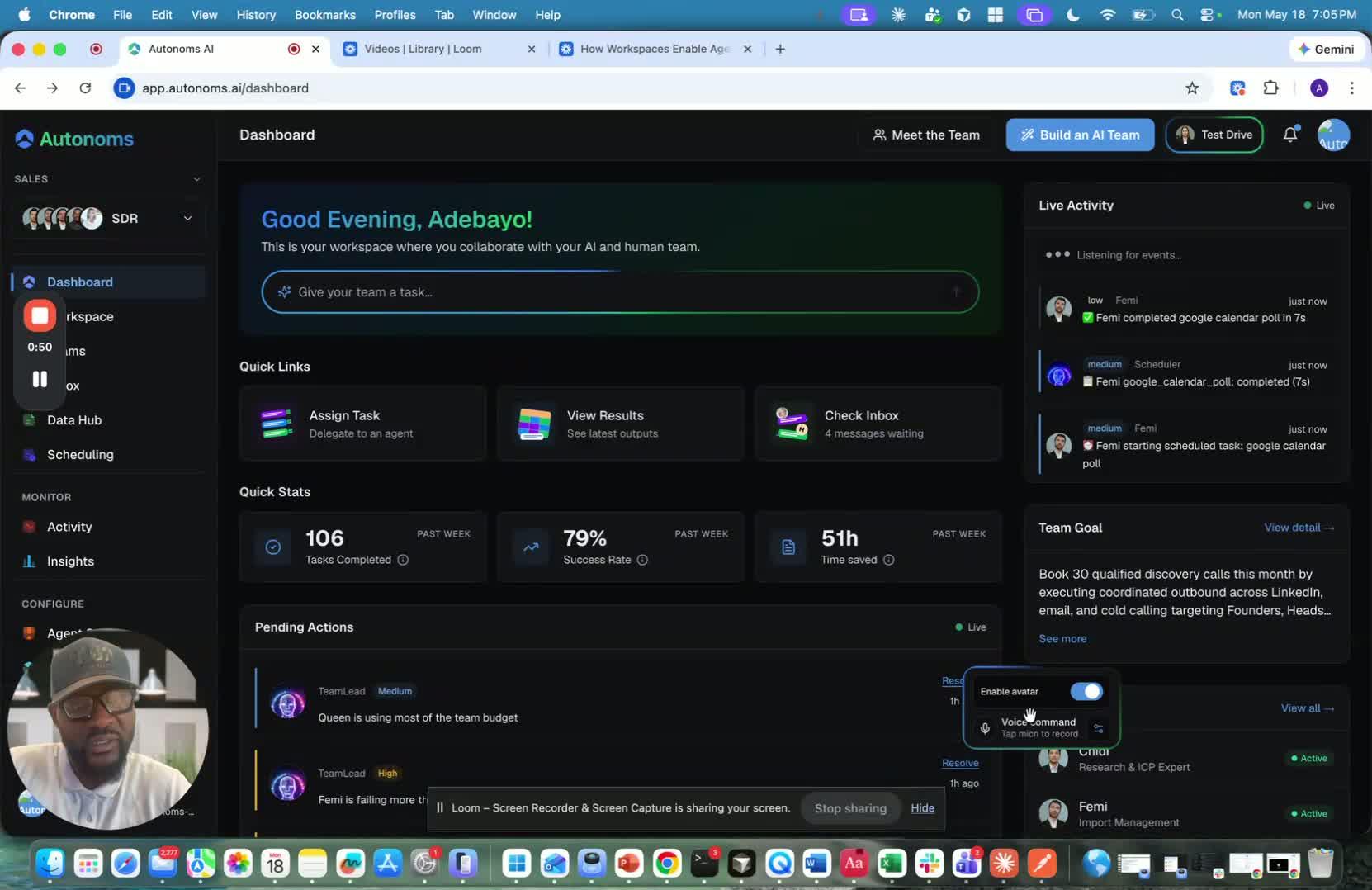The width and height of the screenshot is (1372, 890).
Task: Click Stop sharing in the Loom bar
Action: coord(850,808)
